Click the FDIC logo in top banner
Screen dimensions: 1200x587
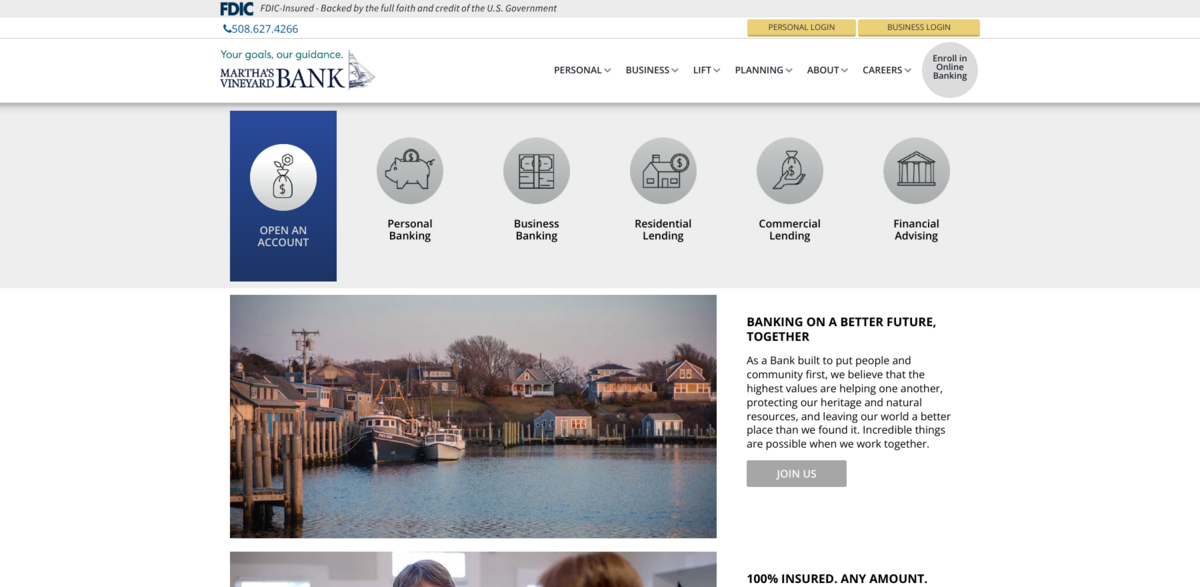pos(237,9)
